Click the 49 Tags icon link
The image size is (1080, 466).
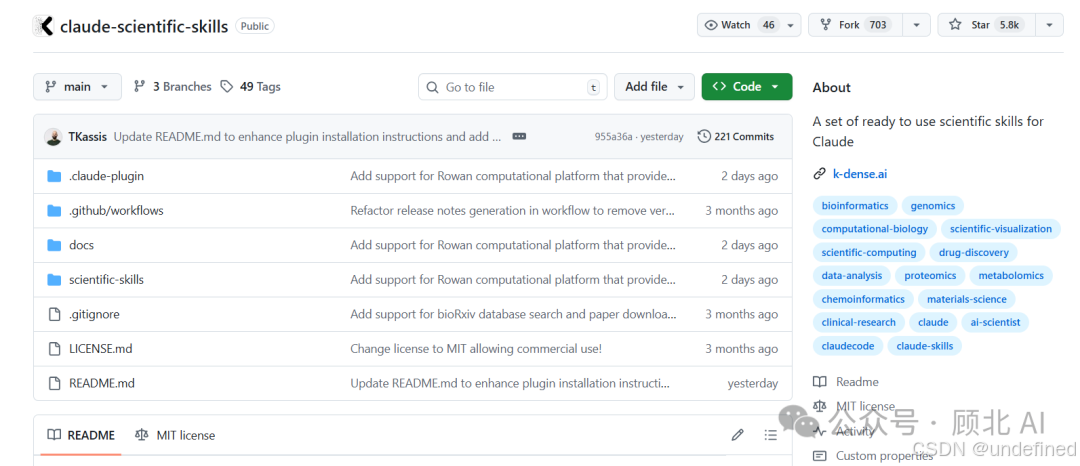(x=250, y=87)
